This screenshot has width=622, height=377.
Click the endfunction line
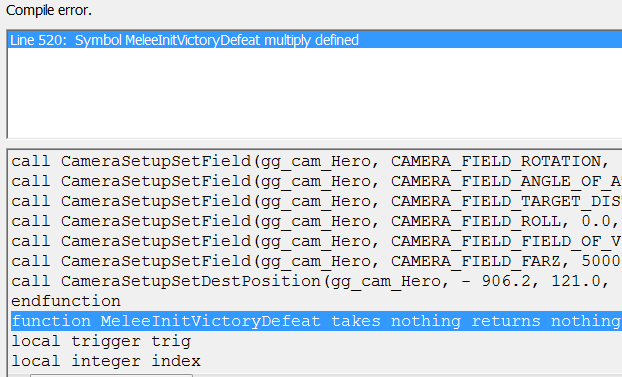point(66,301)
